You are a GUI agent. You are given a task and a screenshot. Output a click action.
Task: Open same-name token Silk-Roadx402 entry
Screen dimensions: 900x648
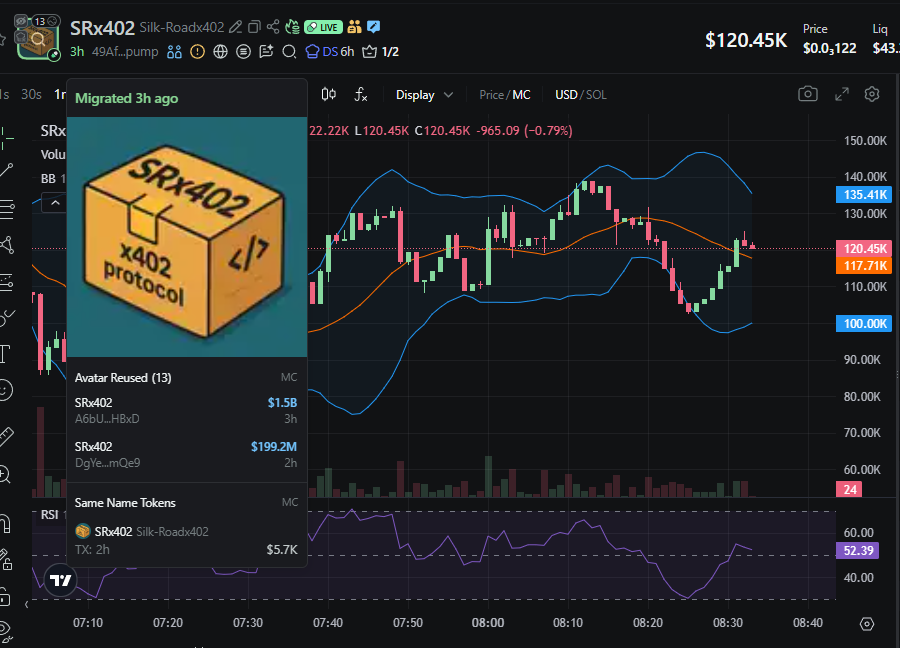186,539
